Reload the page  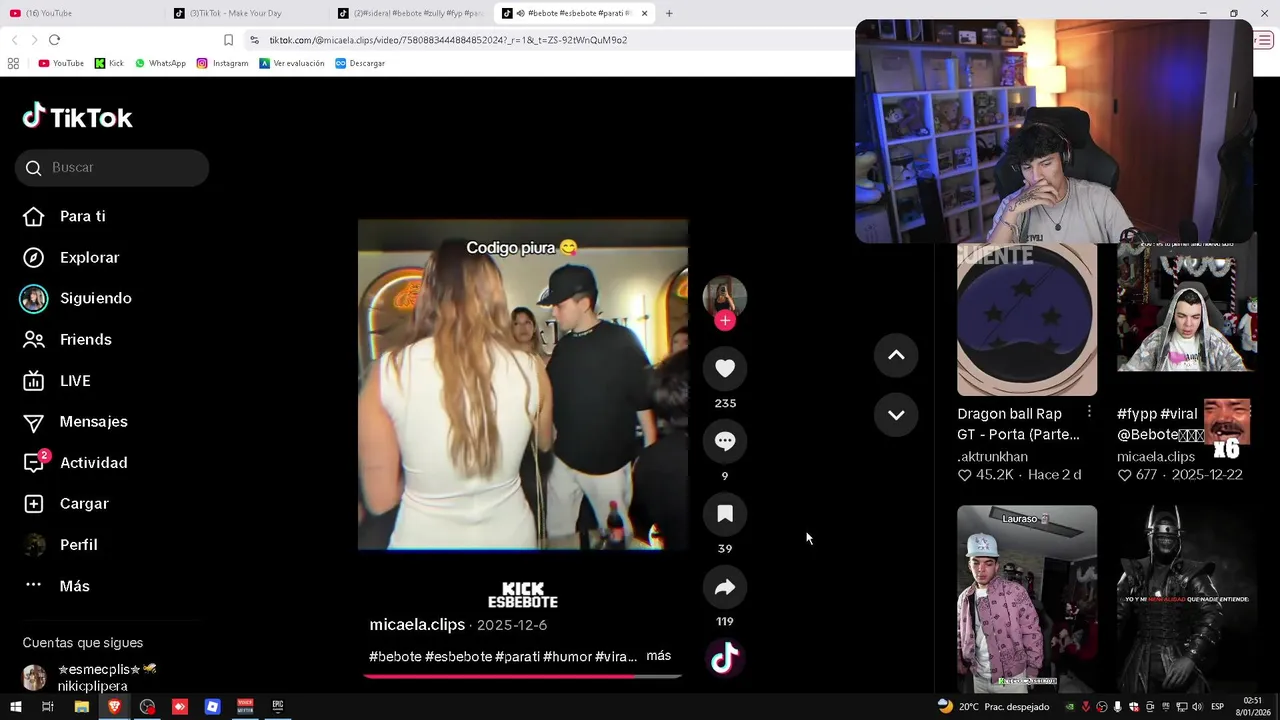coord(54,40)
